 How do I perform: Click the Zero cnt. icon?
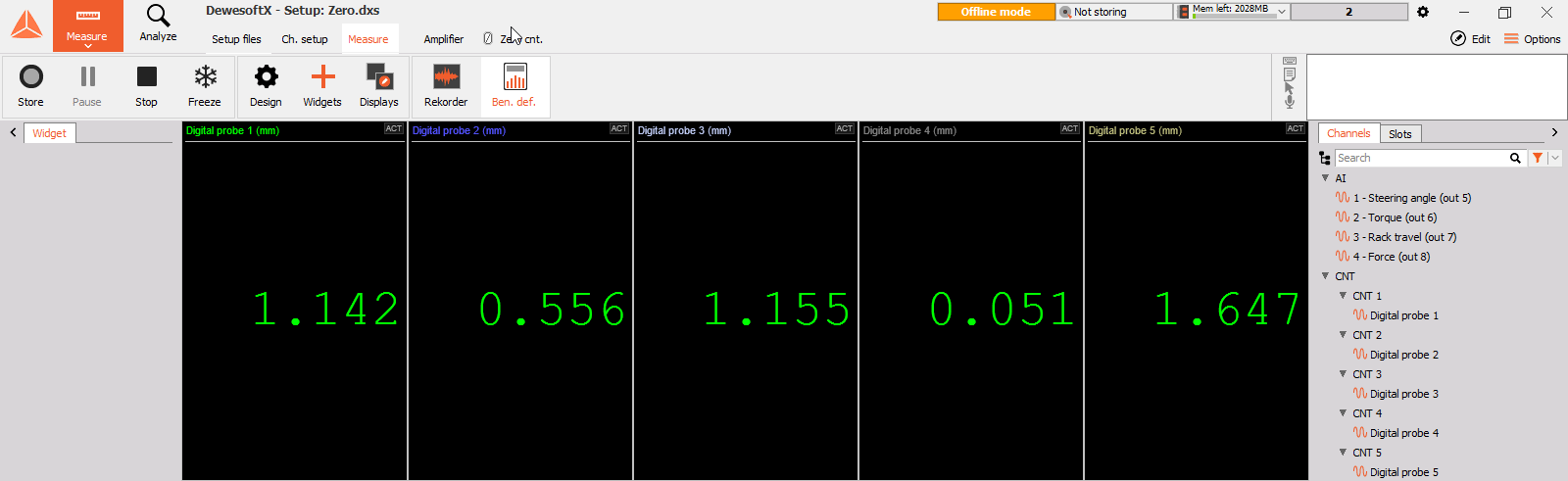(x=488, y=39)
